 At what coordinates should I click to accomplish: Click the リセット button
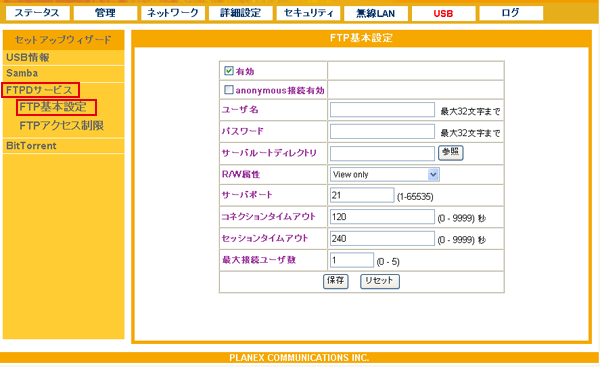click(x=380, y=281)
